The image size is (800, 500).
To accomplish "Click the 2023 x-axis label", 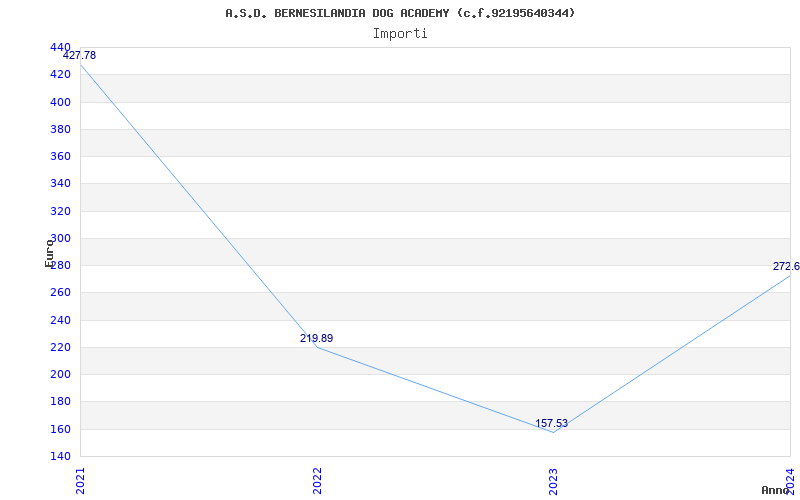I will 554,481.
